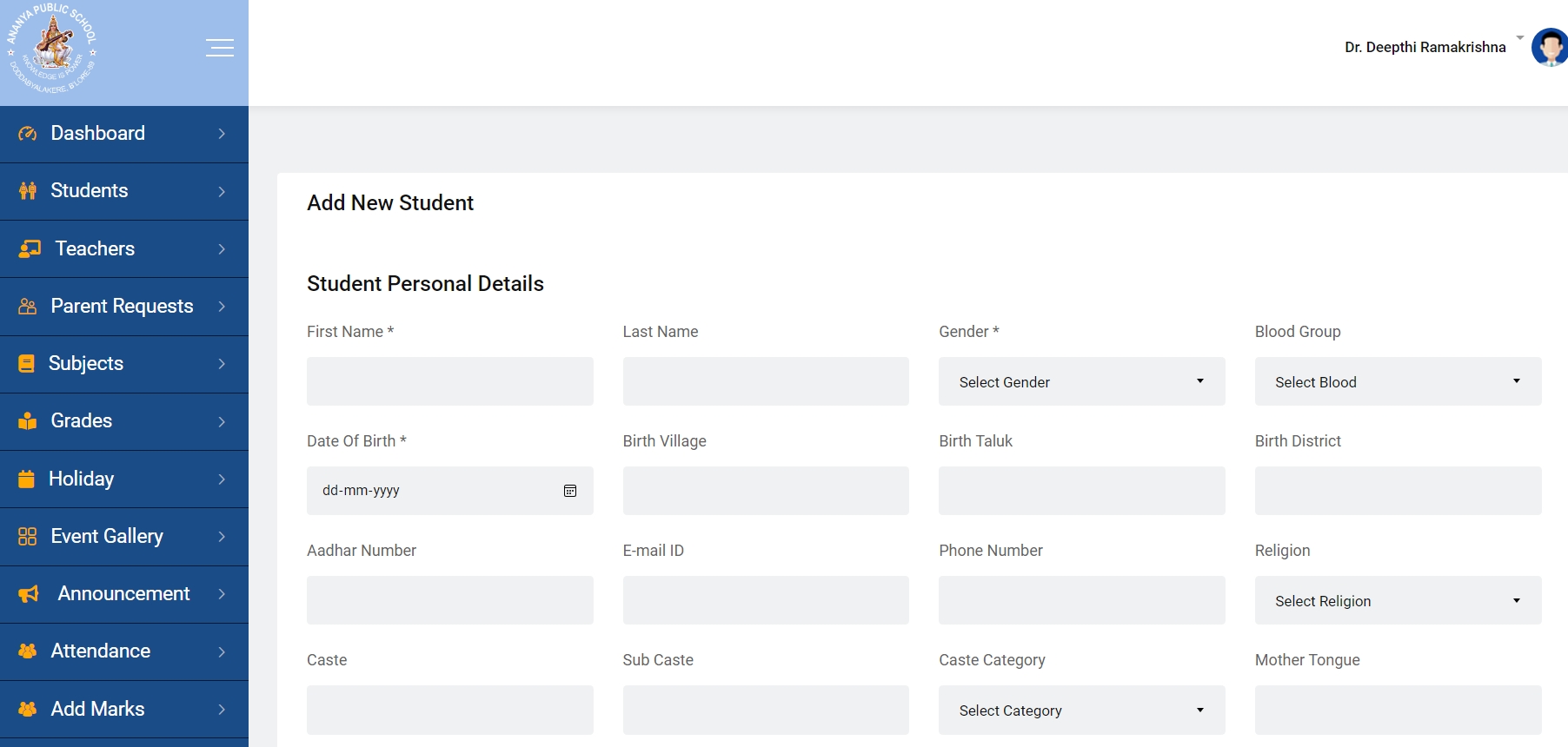The width and height of the screenshot is (1568, 747).
Task: Click the Dashboard speedometer icon
Action: coord(28,134)
